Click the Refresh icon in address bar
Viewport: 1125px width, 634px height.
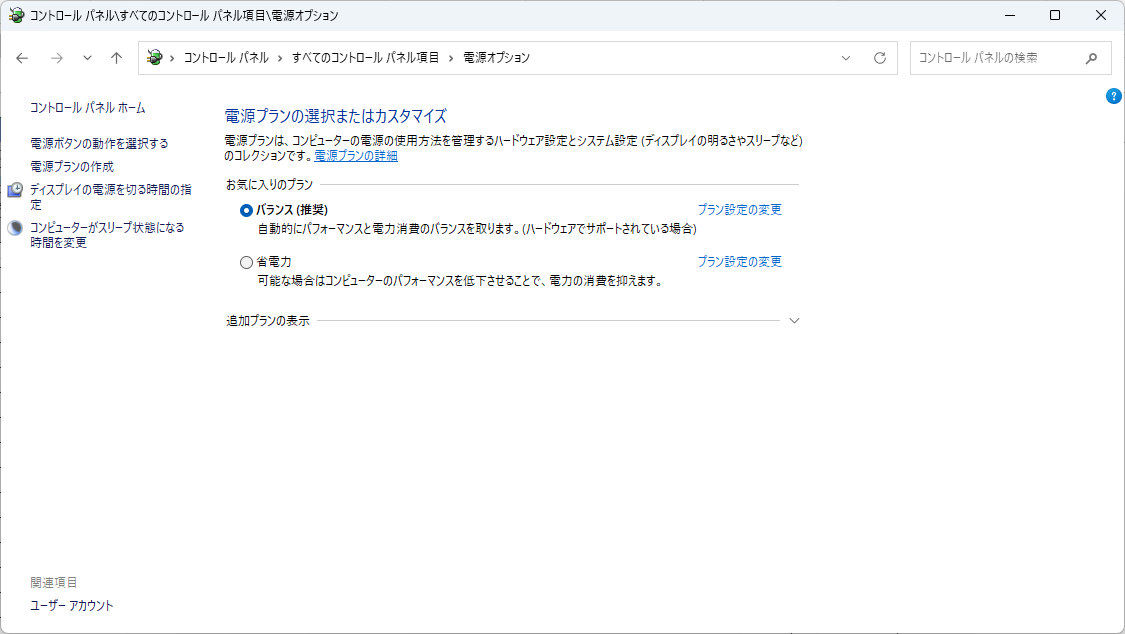880,58
